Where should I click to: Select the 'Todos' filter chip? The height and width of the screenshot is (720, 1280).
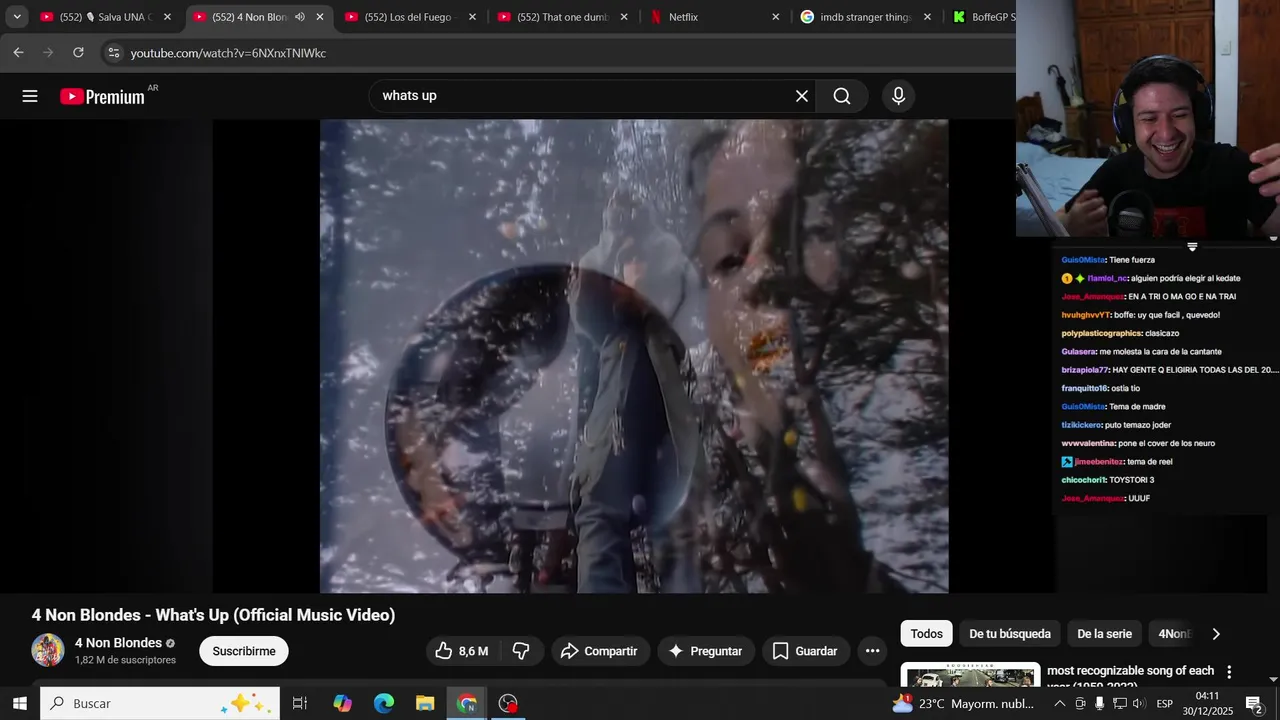(926, 634)
